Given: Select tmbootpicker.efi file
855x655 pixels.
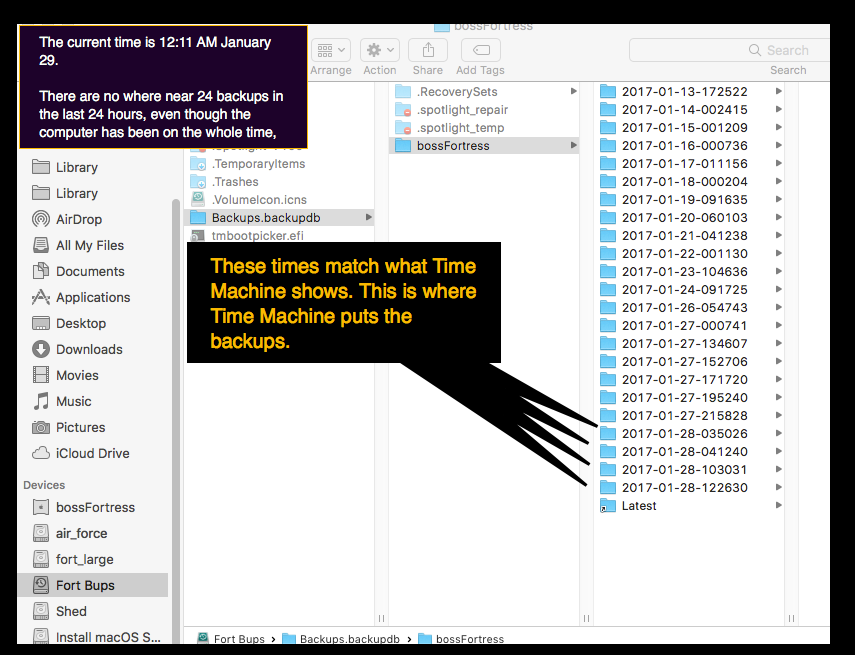Looking at the screenshot, I should tap(279, 236).
